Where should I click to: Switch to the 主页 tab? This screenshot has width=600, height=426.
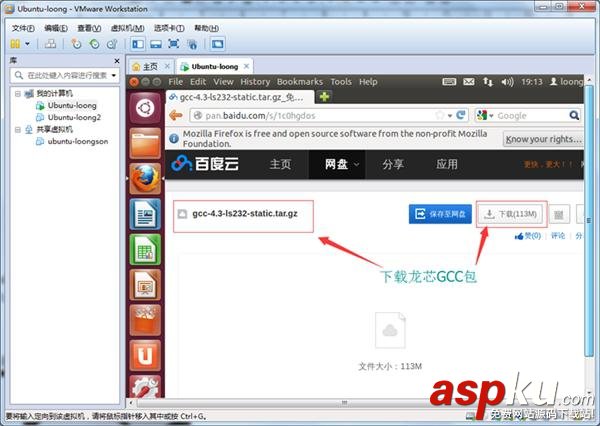click(x=150, y=67)
